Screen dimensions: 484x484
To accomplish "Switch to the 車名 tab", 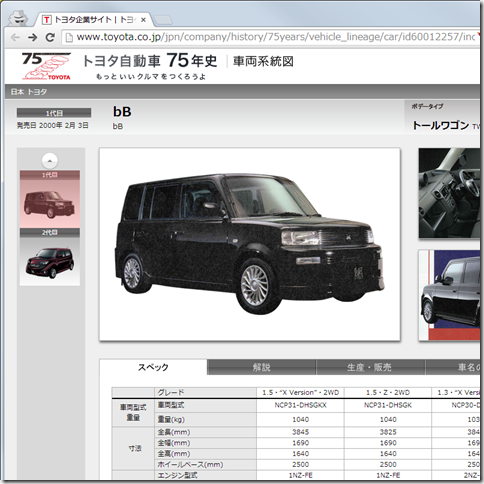I will 453,367.
